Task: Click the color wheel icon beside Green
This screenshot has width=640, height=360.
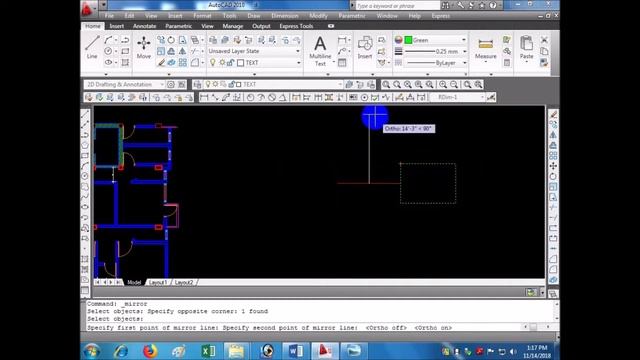Action: (398, 40)
